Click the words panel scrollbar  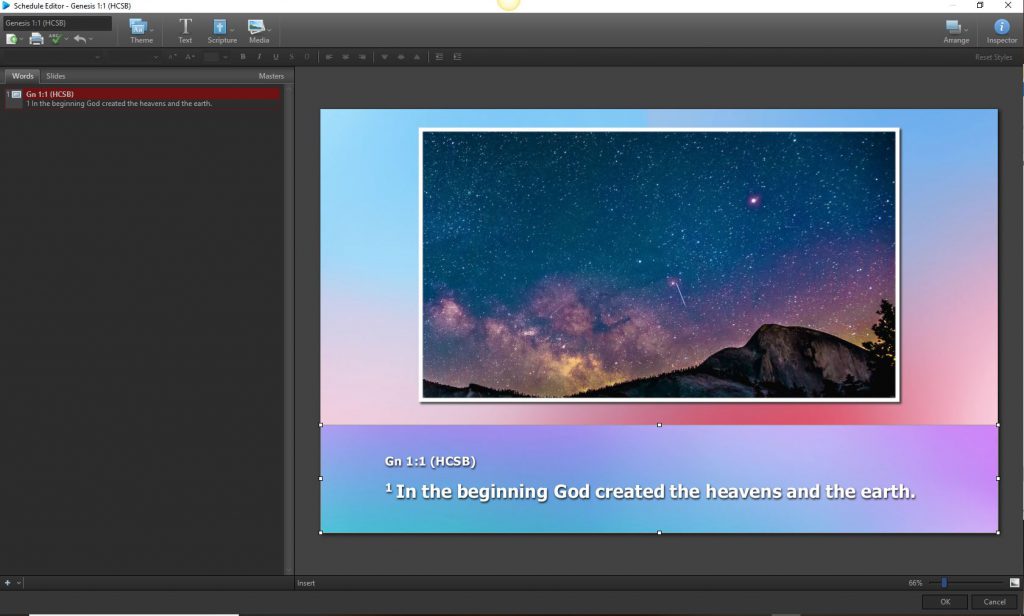pos(289,330)
